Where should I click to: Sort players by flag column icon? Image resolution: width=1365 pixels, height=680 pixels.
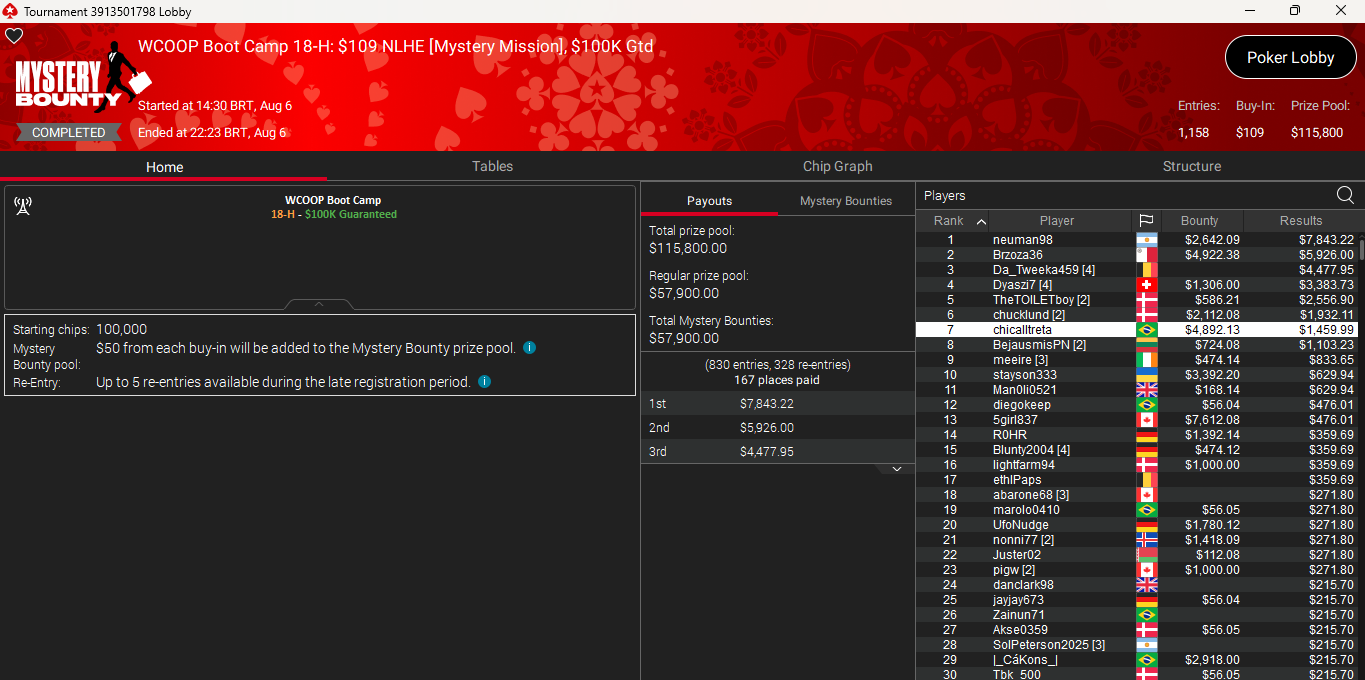point(1146,221)
